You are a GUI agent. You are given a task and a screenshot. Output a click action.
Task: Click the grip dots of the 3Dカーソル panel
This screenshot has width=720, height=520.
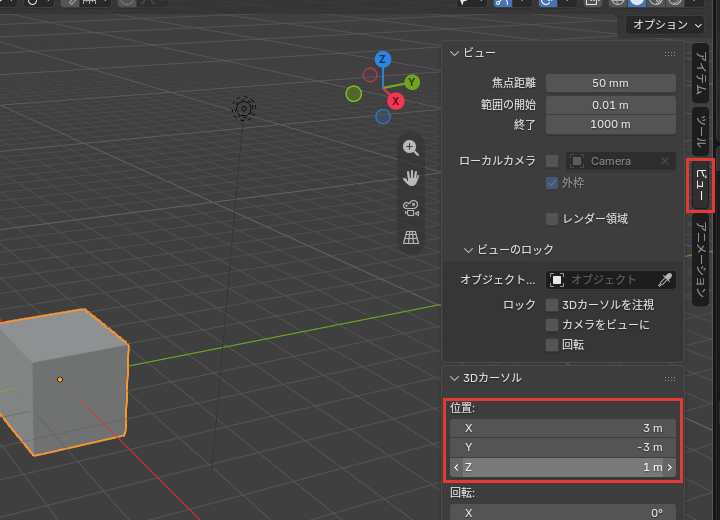pyautogui.click(x=669, y=379)
